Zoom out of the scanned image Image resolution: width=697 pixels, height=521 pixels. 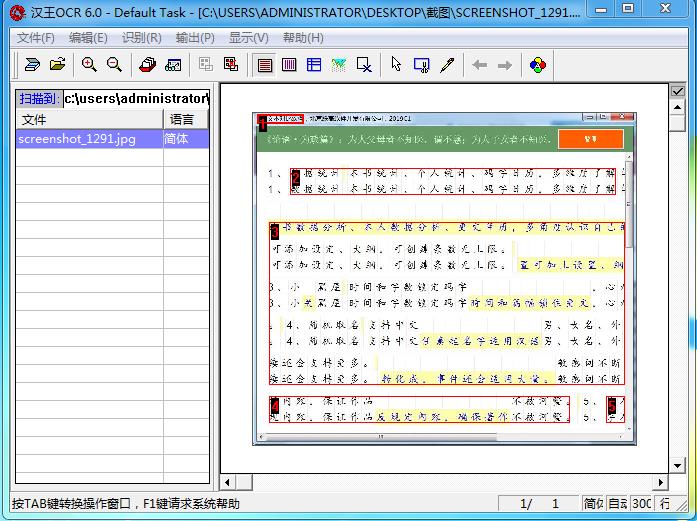(114, 65)
